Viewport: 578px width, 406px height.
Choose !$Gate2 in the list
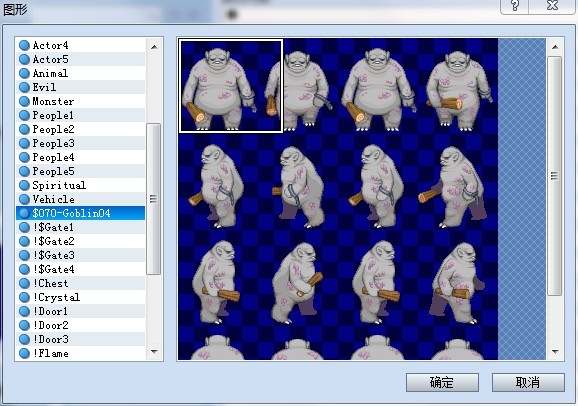(80, 241)
